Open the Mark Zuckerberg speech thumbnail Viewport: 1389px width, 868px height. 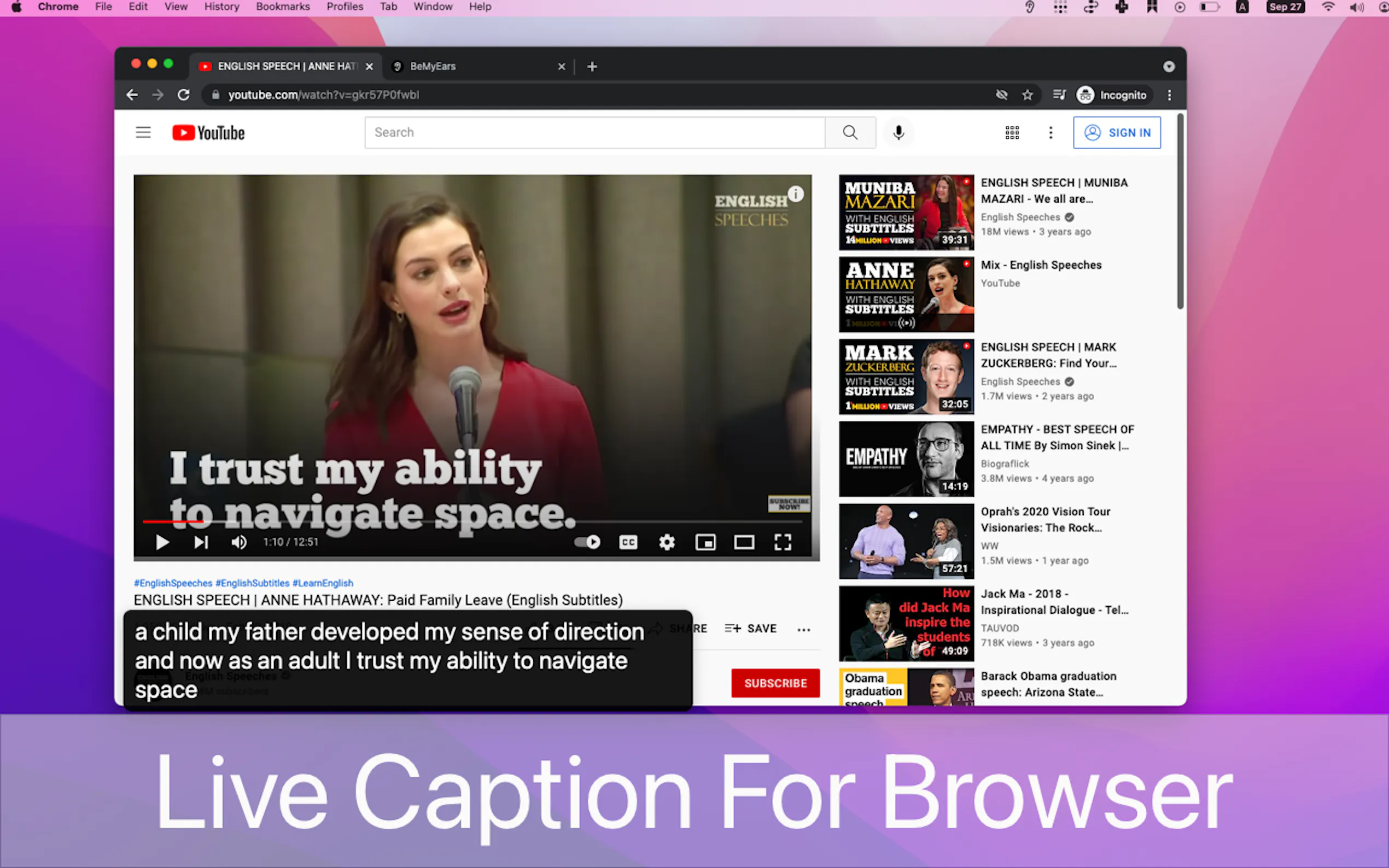pos(906,377)
